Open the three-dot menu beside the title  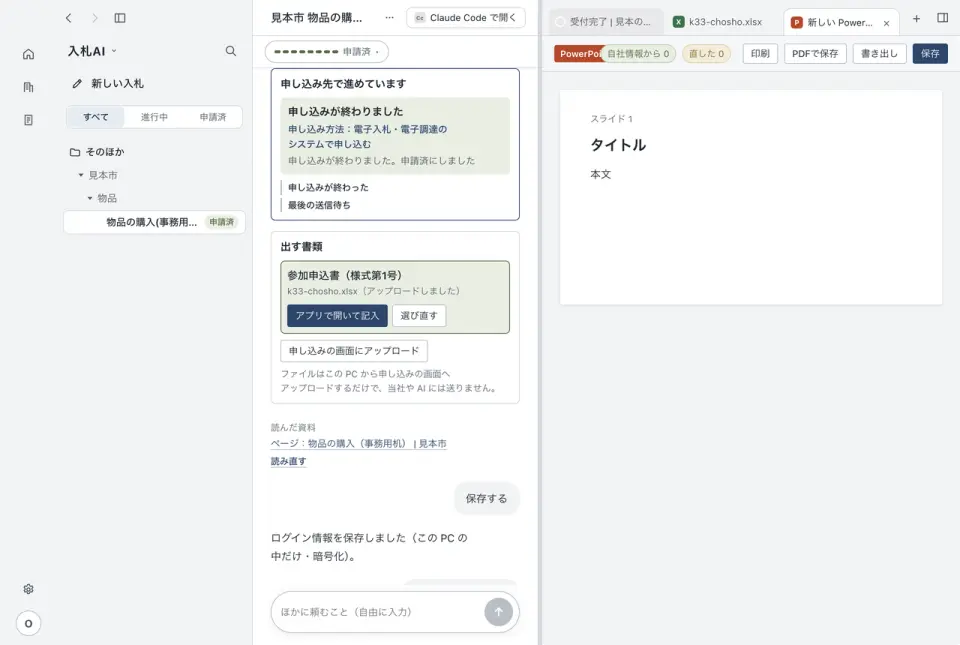(389, 18)
